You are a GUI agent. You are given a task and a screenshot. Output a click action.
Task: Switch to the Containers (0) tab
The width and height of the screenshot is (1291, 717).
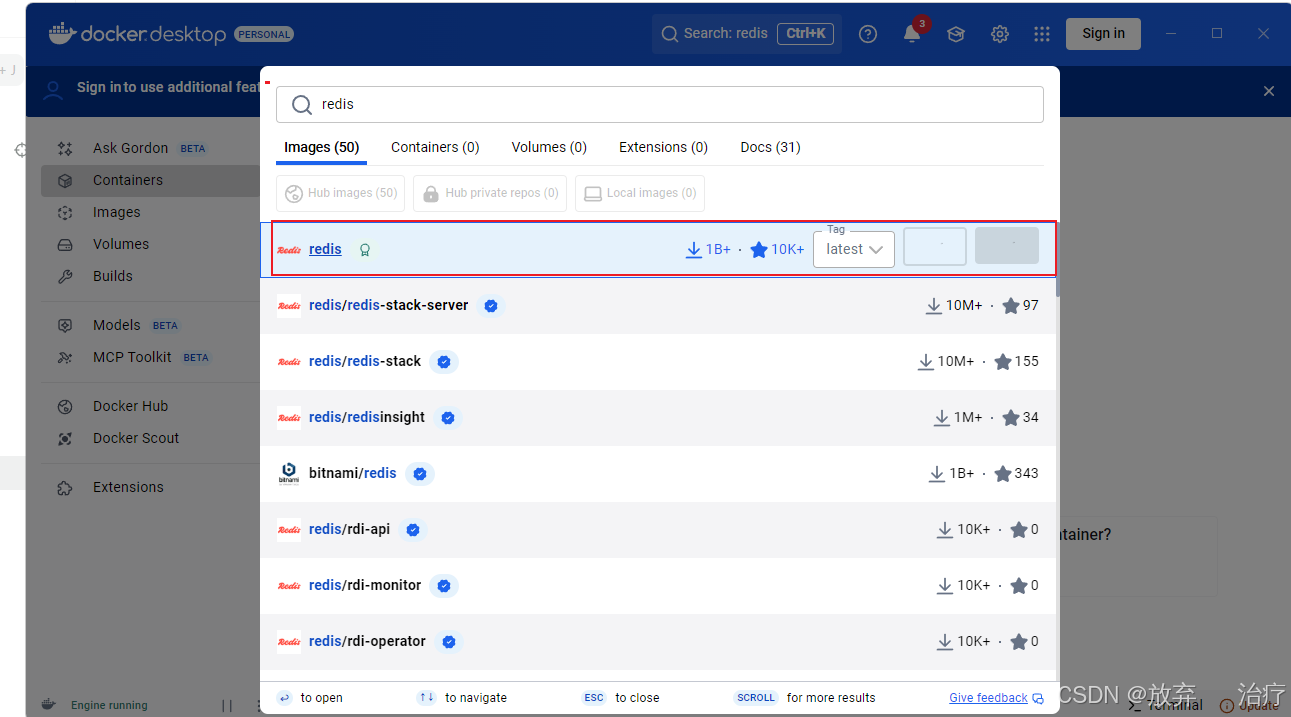(435, 147)
